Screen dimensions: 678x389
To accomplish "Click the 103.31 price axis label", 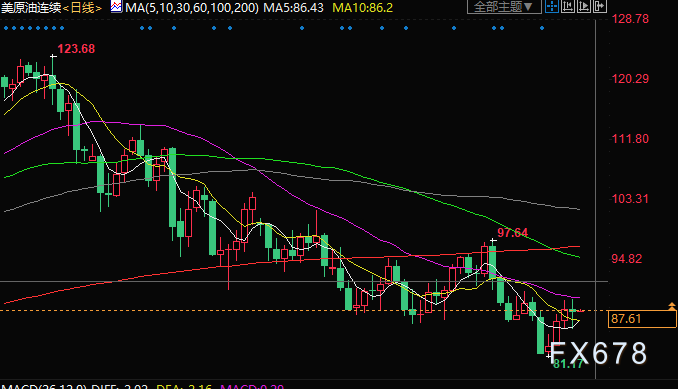I will tap(630, 199).
